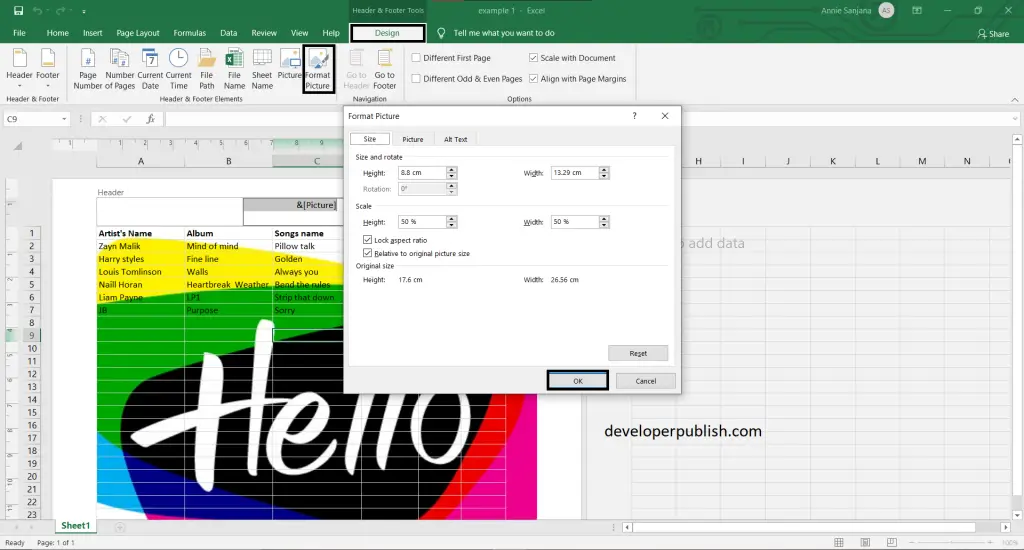The height and width of the screenshot is (550, 1024).
Task: Toggle Relative to original picture size
Action: coord(368,253)
